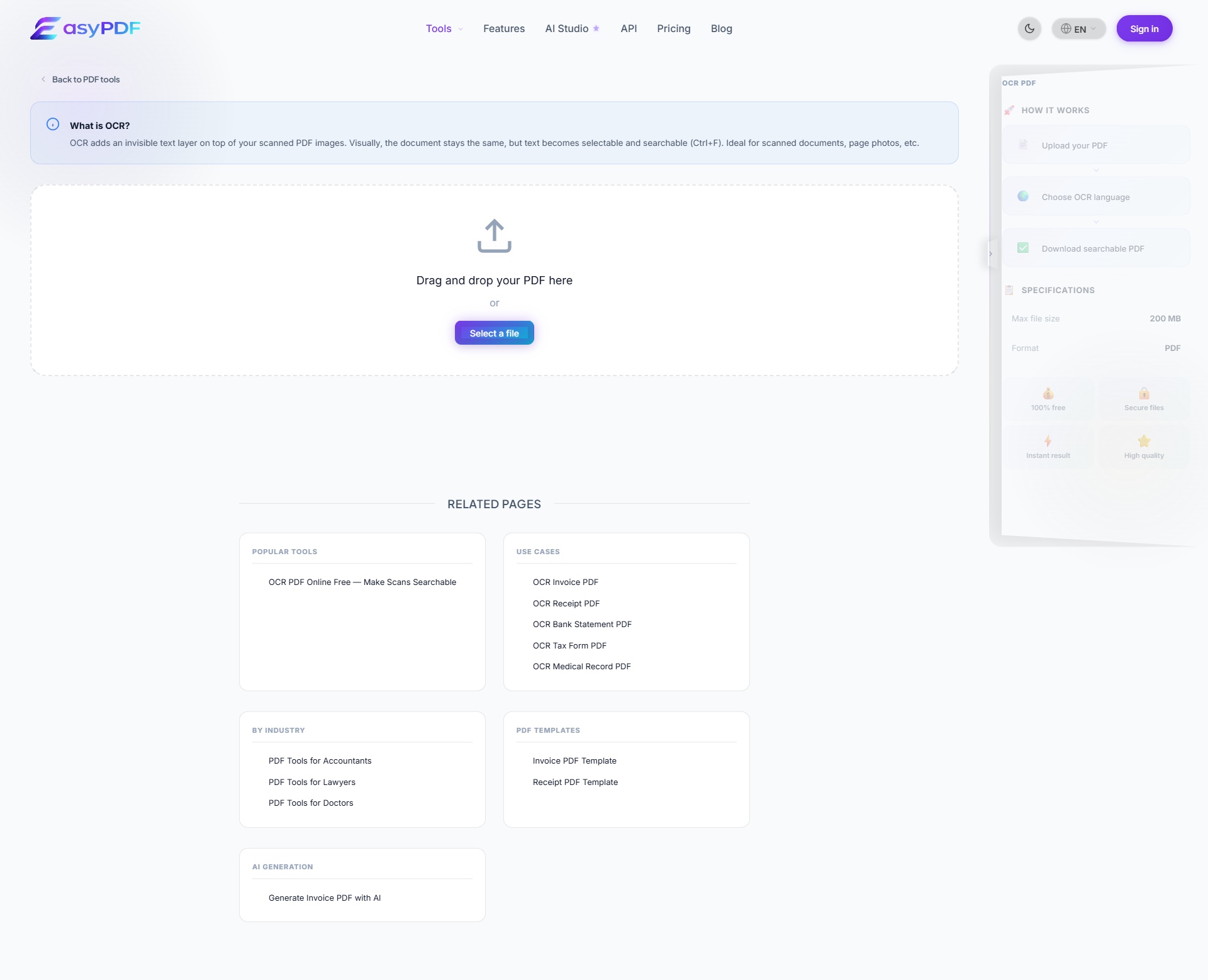Click the star icon next to AI Studio

596,28
